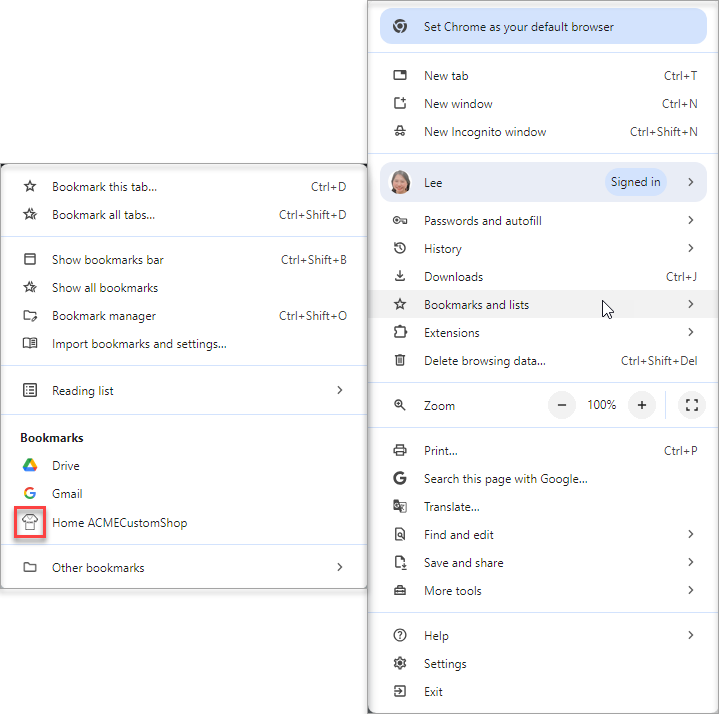Click the Incognito icon for new window
Image resolution: width=719 pixels, height=714 pixels.
point(400,132)
